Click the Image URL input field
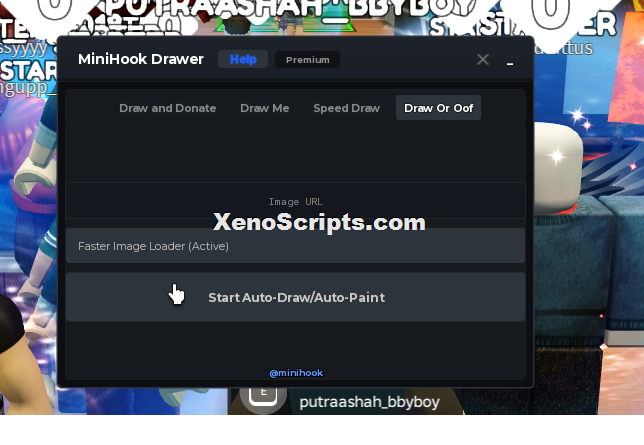644x445 pixels. (x=295, y=201)
